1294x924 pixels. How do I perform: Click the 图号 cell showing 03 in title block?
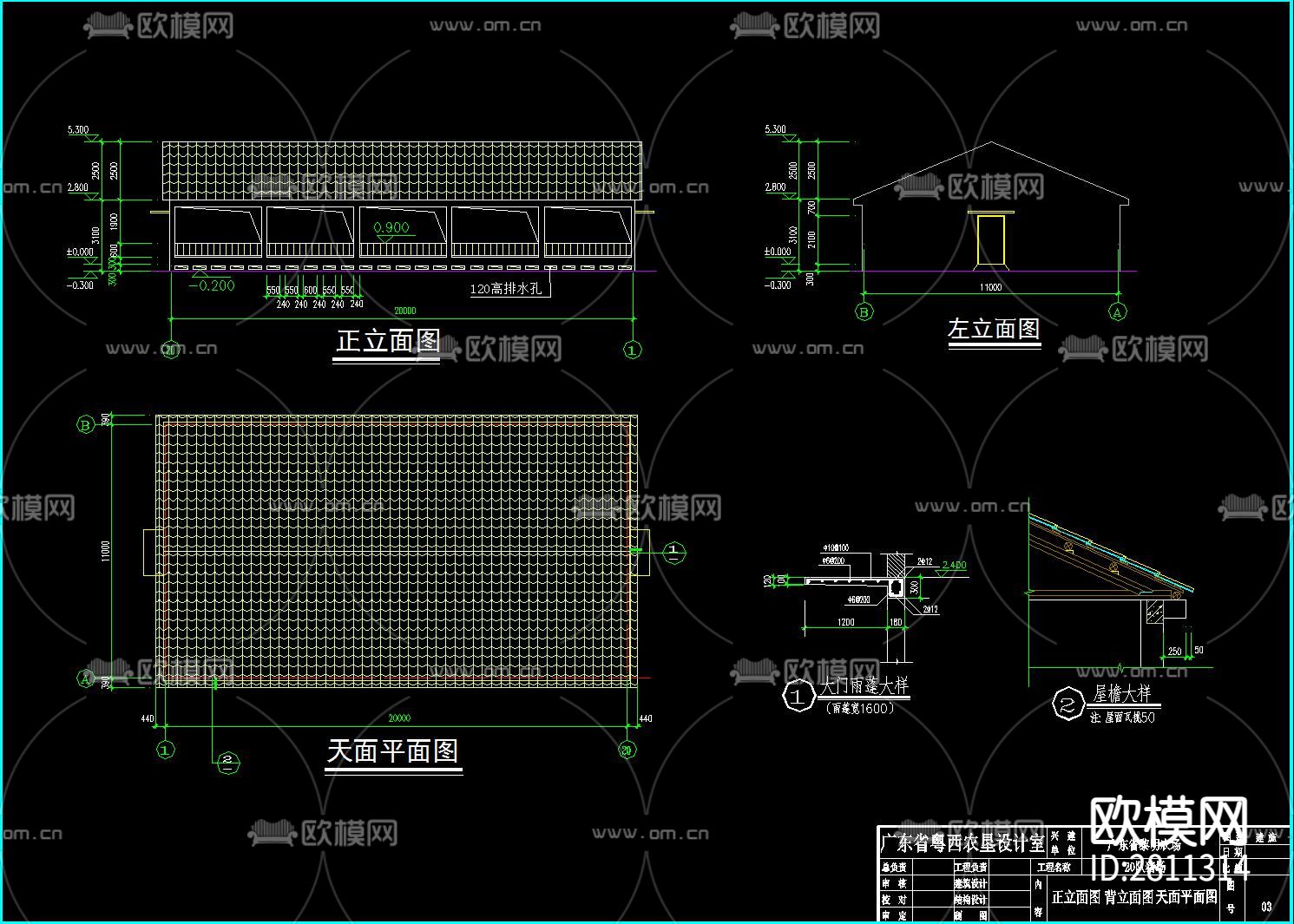point(1267,906)
